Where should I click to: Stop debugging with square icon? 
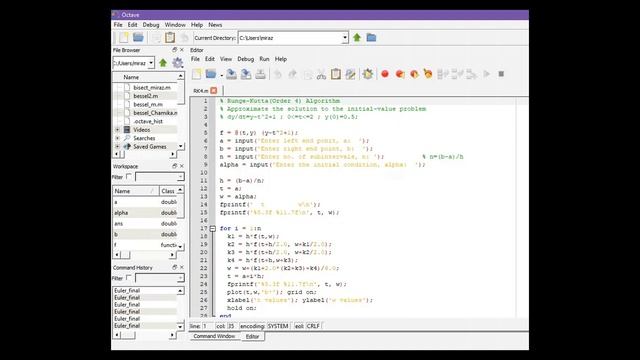point(501,74)
